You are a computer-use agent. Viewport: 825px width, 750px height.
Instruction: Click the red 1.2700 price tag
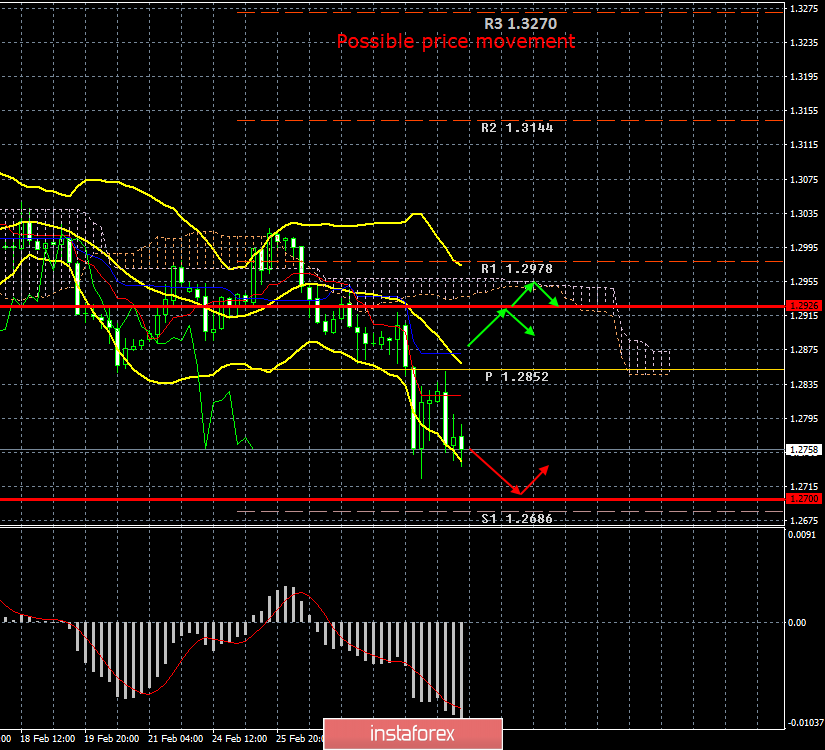pos(804,498)
